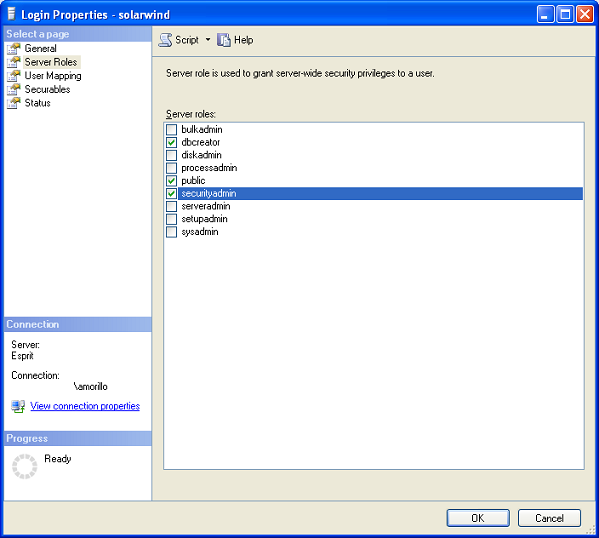599x538 pixels.
Task: Click the window resize grip corner
Action: tap(591, 529)
